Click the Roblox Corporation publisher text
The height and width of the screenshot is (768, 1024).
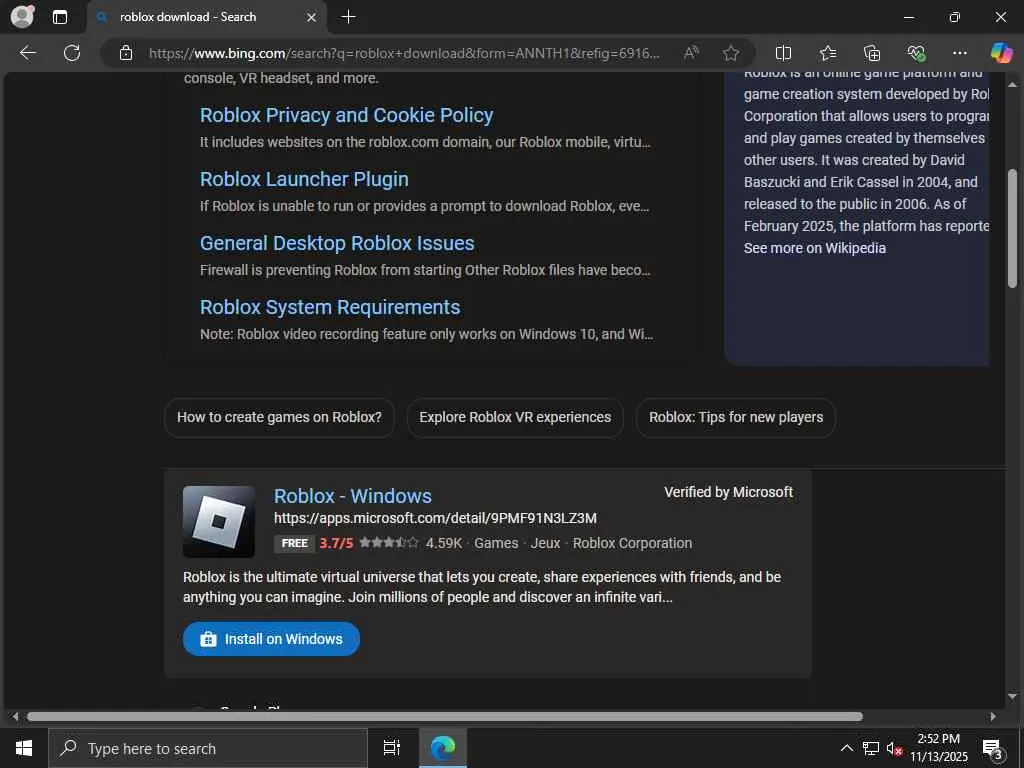coord(632,543)
